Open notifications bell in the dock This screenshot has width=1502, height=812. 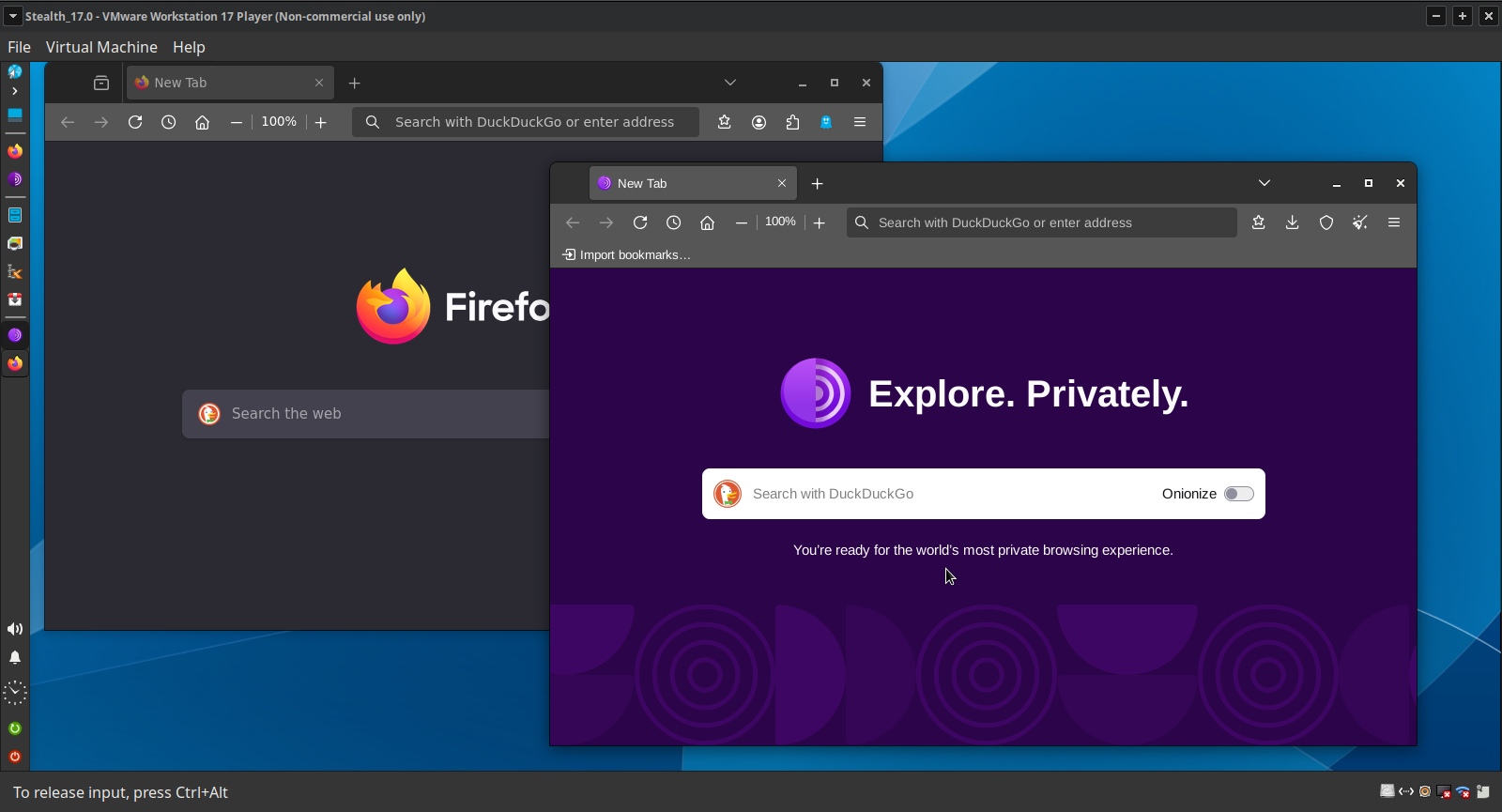coord(15,657)
